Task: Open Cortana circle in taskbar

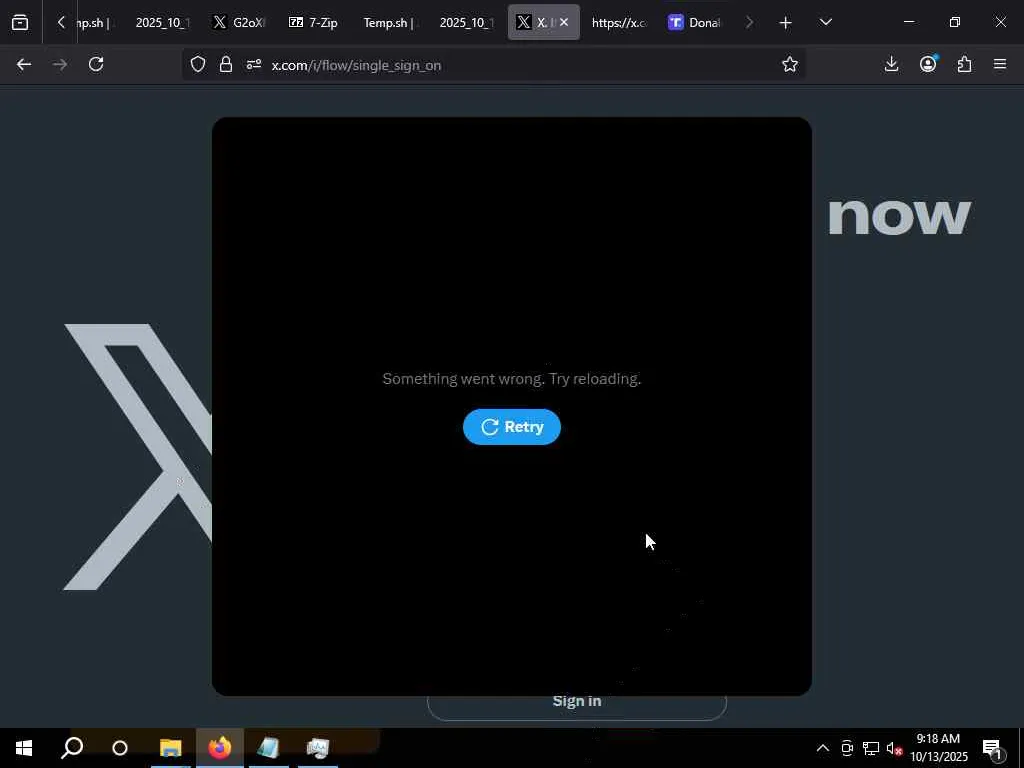Action: [120, 748]
